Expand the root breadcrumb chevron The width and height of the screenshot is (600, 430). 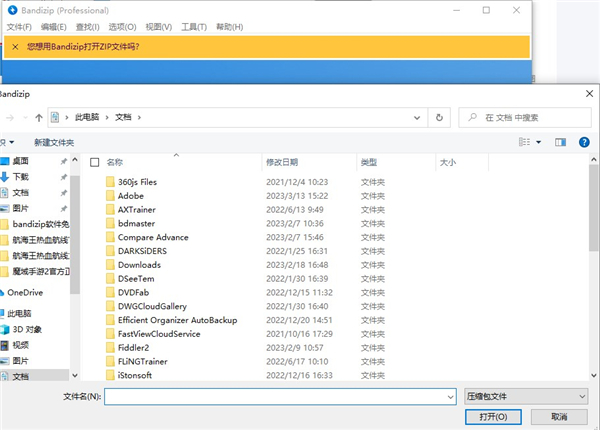pyautogui.click(x=67, y=117)
